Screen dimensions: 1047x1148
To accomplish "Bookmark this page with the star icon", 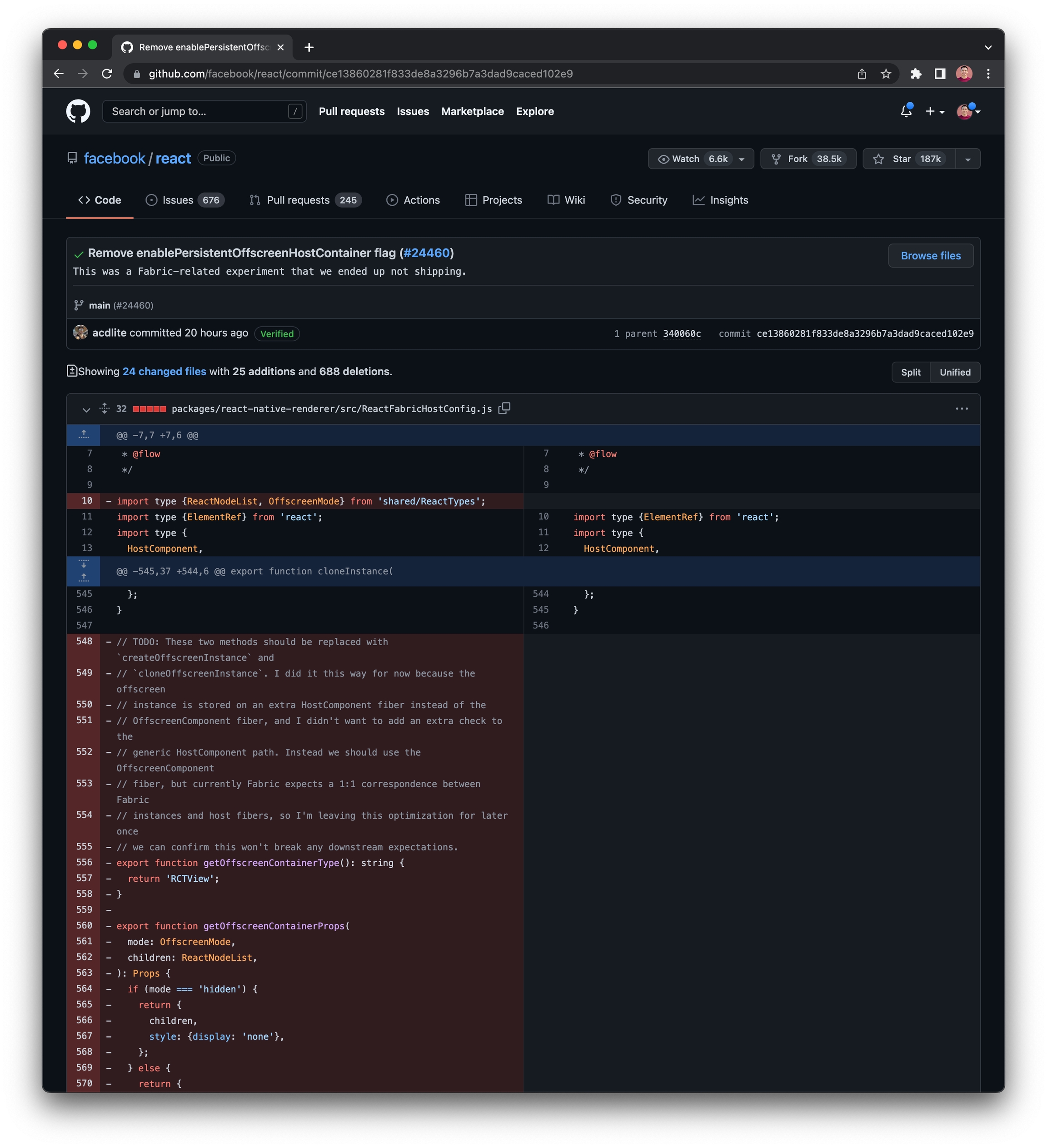I will coord(886,74).
